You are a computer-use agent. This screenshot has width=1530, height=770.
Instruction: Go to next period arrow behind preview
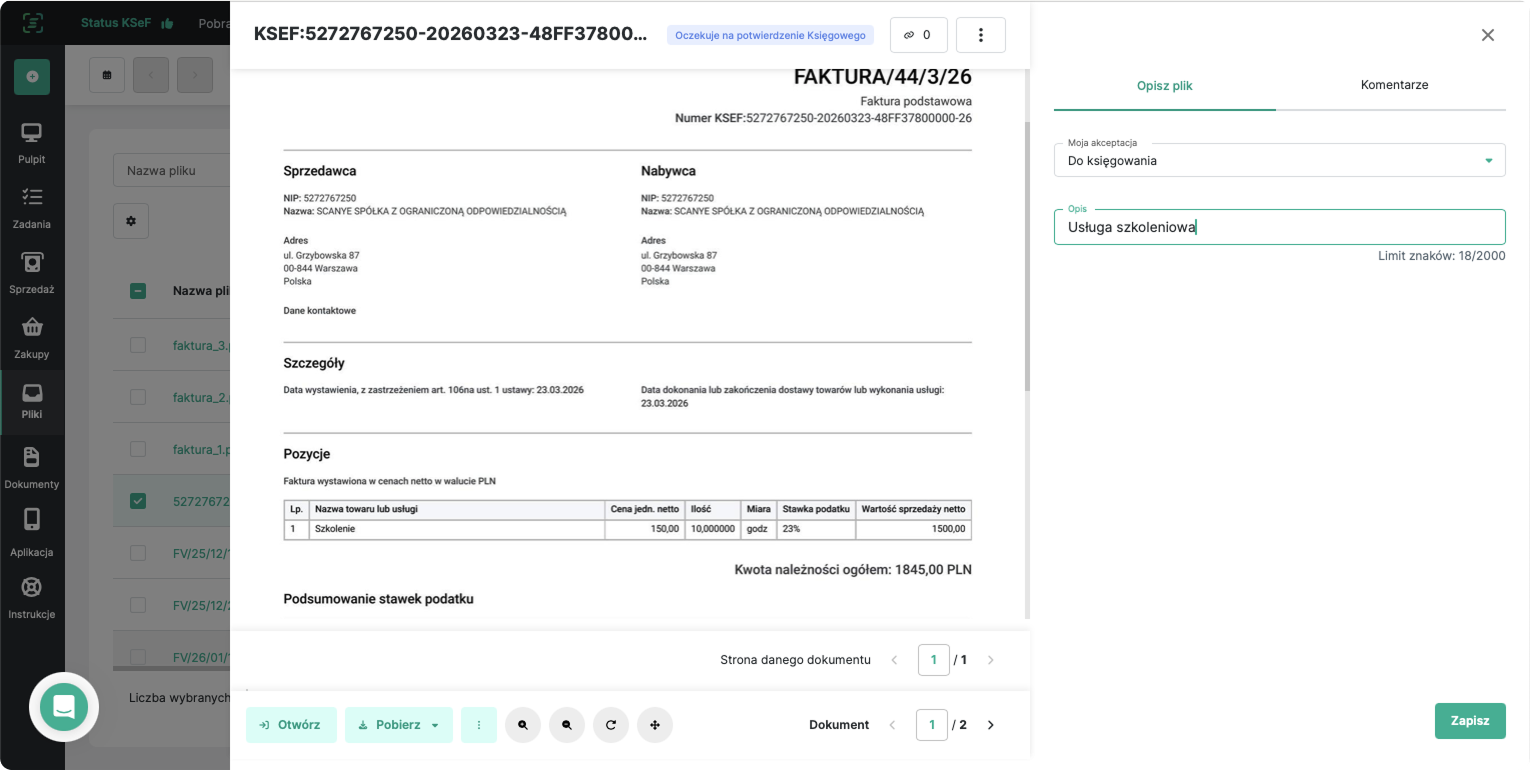tap(196, 75)
